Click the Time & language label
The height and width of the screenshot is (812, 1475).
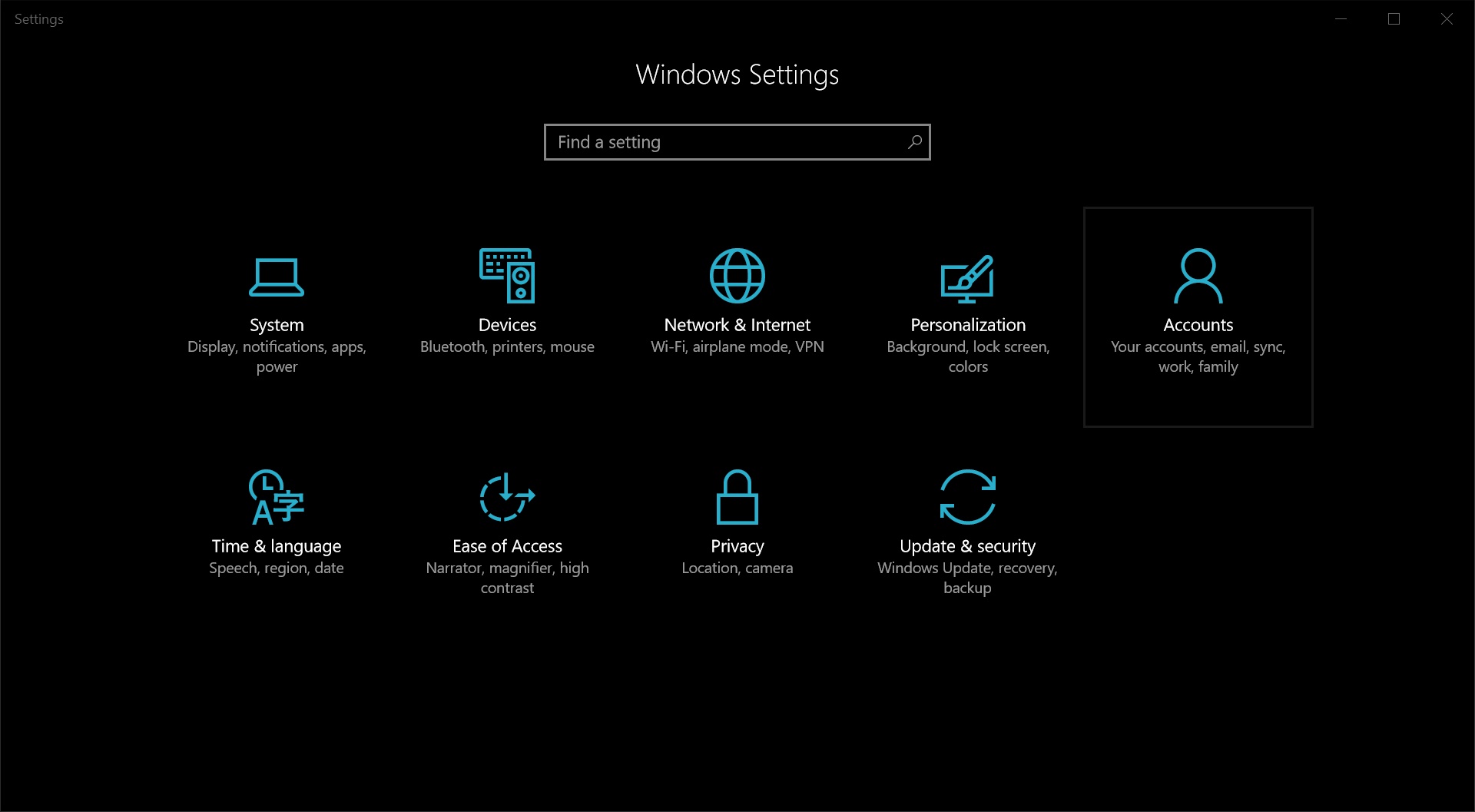coord(277,546)
